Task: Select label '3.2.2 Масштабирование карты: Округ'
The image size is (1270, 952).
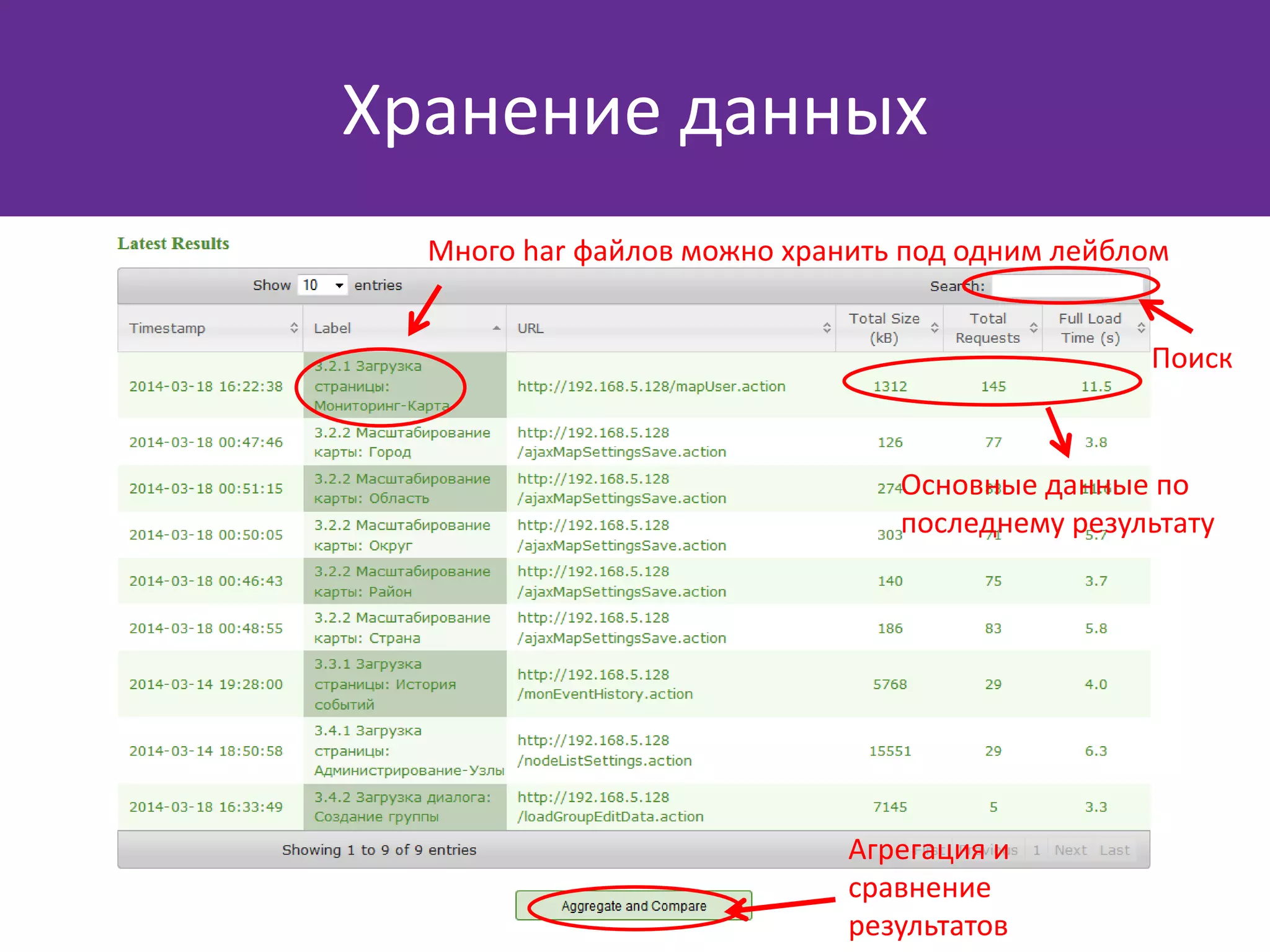Action: coord(402,535)
